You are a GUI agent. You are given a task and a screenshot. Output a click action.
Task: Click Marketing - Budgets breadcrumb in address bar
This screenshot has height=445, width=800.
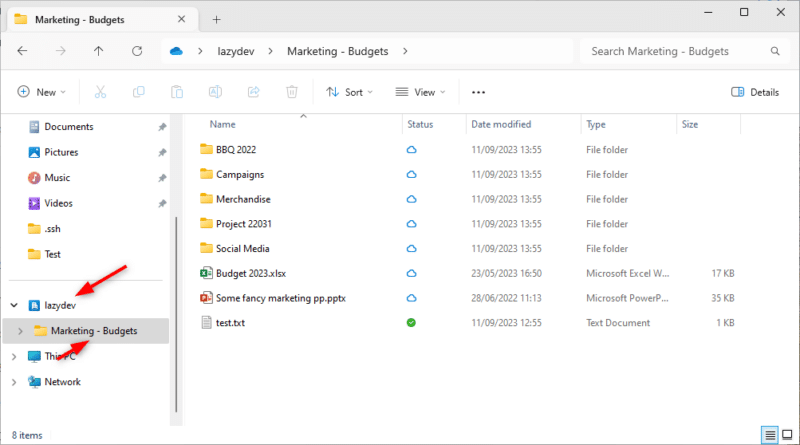(x=337, y=51)
